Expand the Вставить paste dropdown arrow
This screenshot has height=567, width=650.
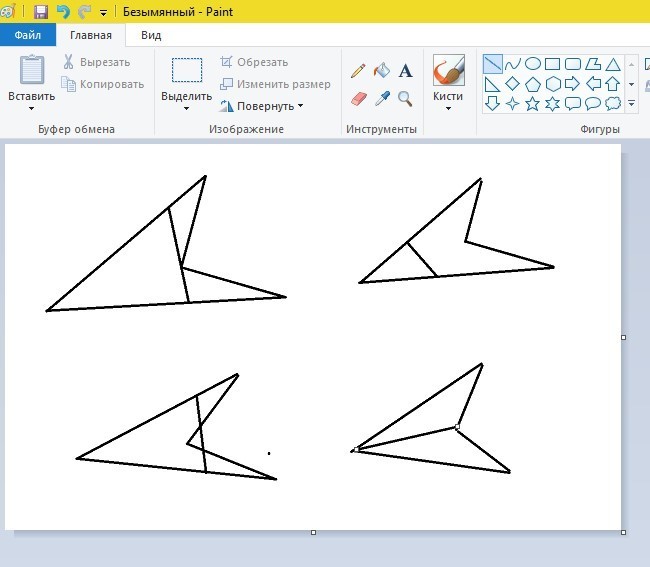point(32,108)
